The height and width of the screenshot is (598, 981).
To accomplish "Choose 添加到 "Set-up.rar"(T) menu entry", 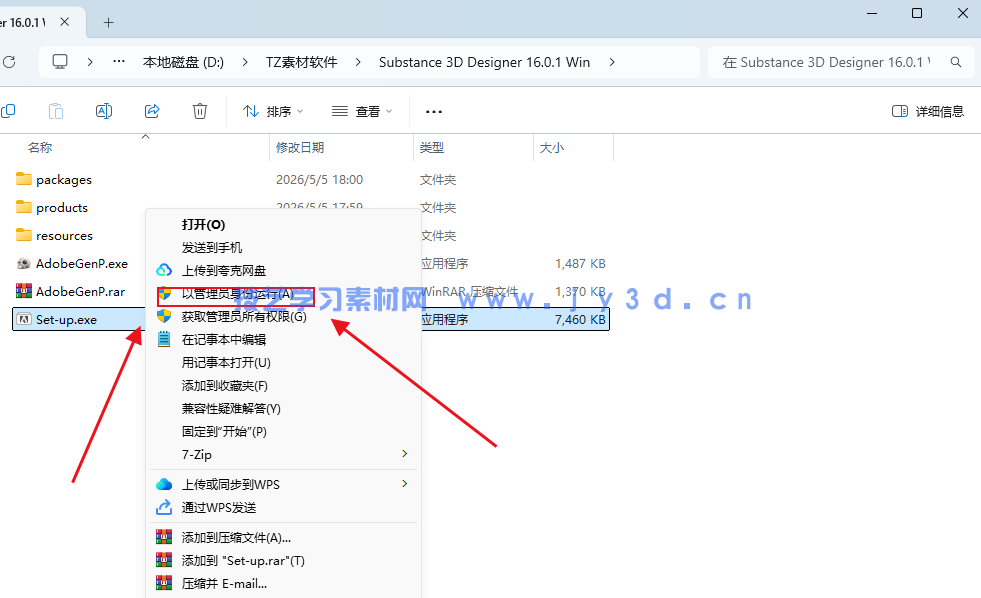I will pos(283,560).
